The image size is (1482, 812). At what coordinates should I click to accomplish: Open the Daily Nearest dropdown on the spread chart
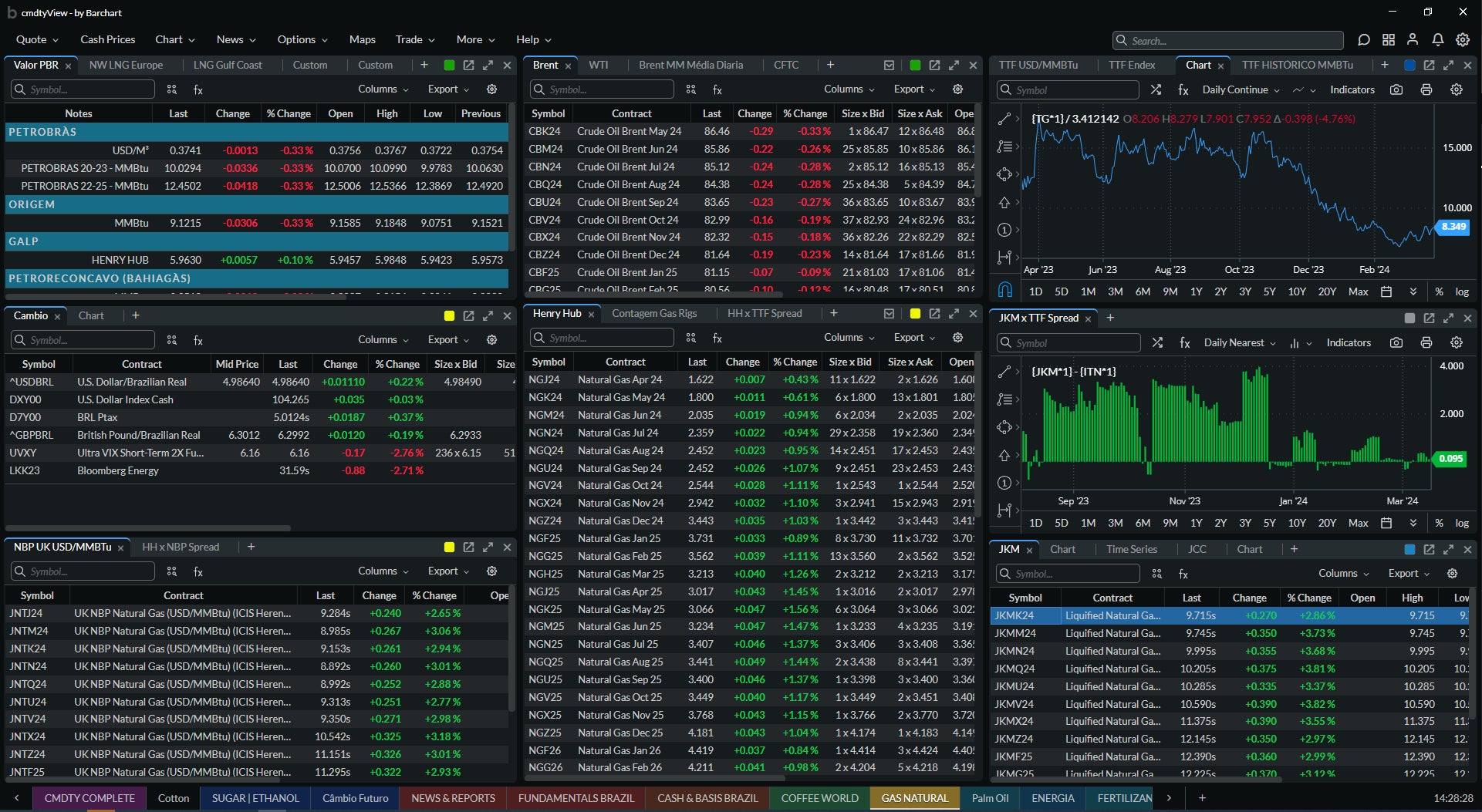pyautogui.click(x=1240, y=342)
